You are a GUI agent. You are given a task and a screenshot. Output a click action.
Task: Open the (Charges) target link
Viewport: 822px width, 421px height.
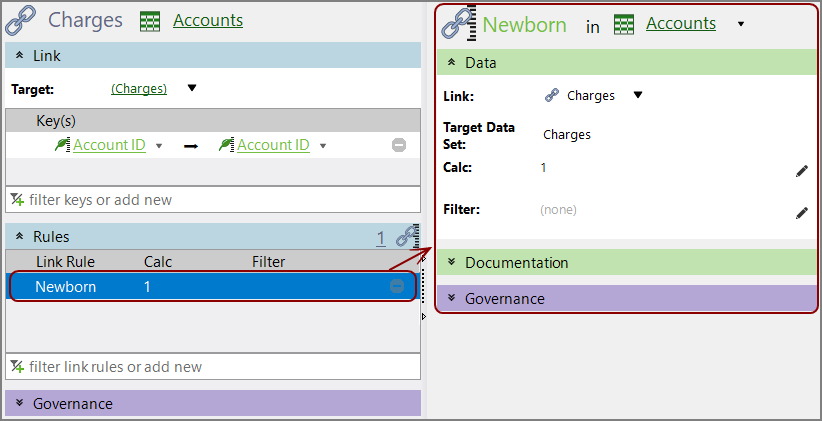point(139,89)
